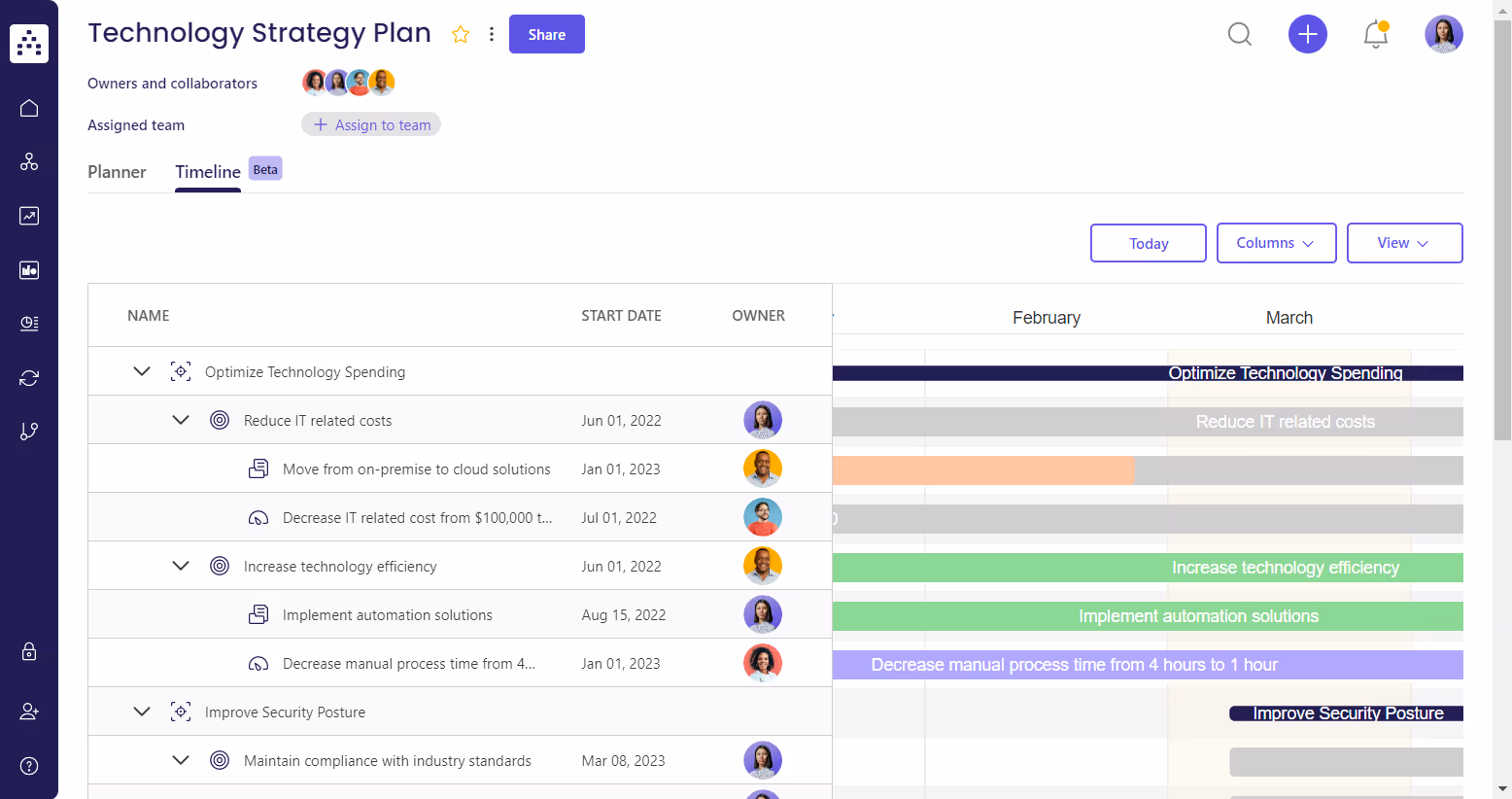Click the Home icon in the sidebar
The image size is (1512, 799).
point(28,108)
